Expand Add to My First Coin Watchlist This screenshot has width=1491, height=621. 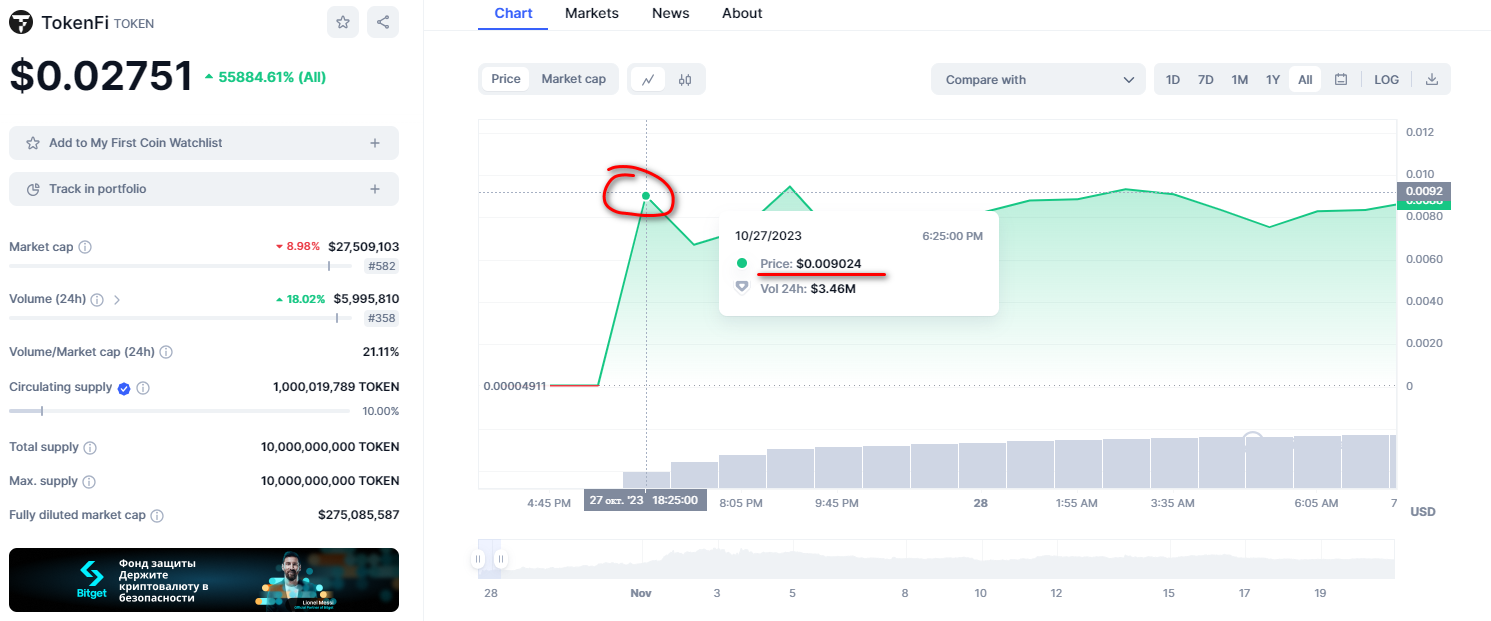pyautogui.click(x=375, y=143)
